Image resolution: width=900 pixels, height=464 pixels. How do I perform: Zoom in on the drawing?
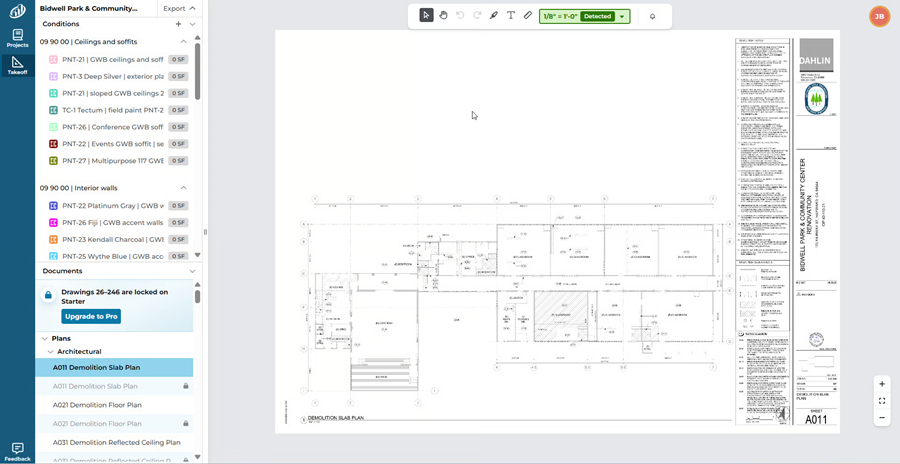[882, 384]
